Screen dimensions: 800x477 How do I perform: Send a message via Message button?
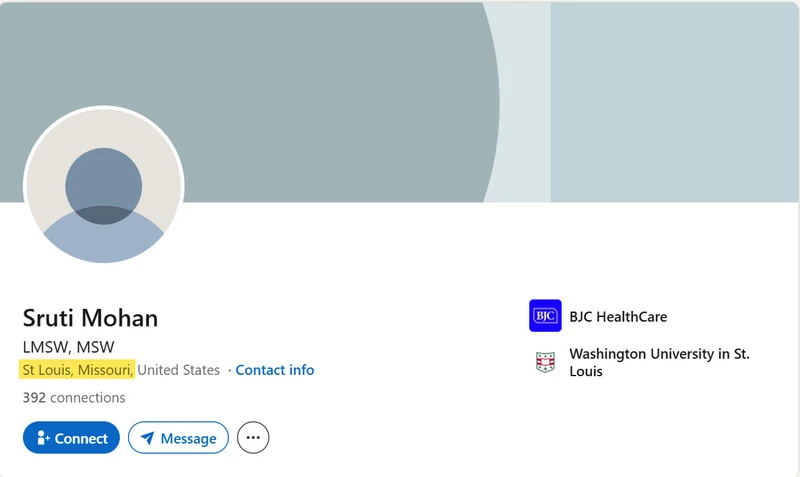point(178,438)
